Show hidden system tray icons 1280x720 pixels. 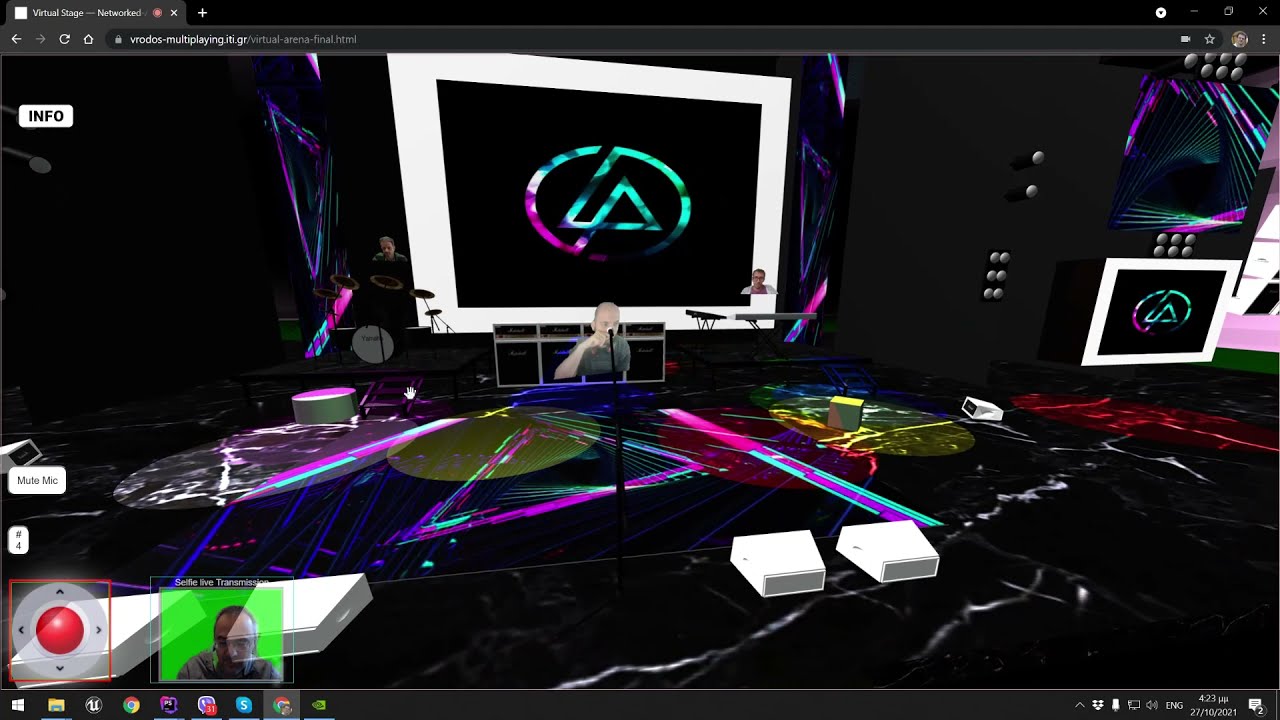tap(1080, 705)
